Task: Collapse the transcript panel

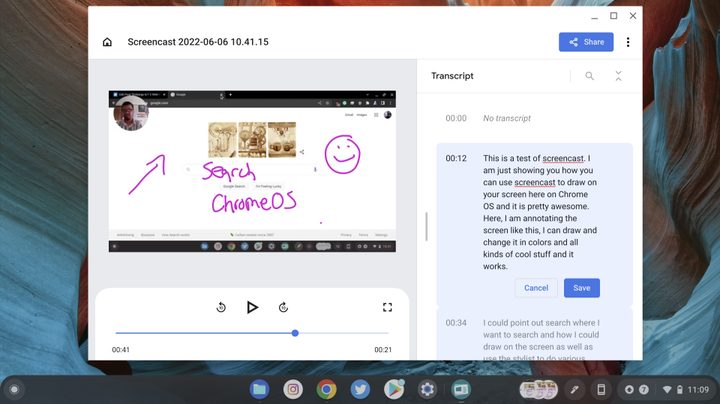Action: pos(619,76)
